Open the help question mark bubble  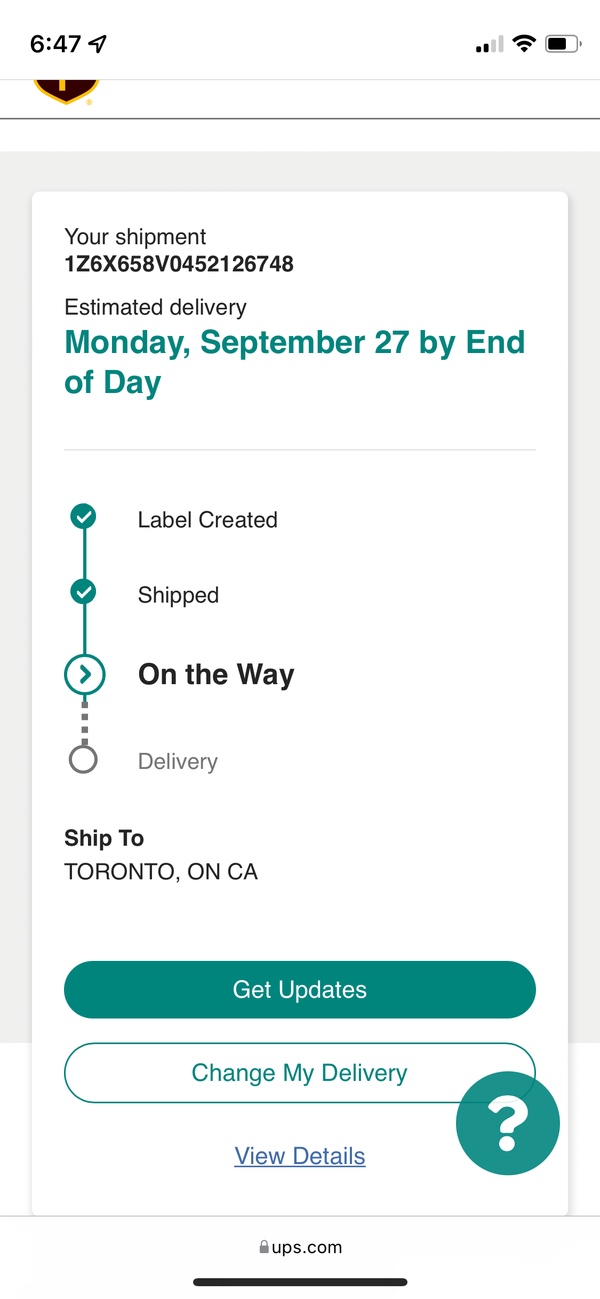click(508, 1124)
